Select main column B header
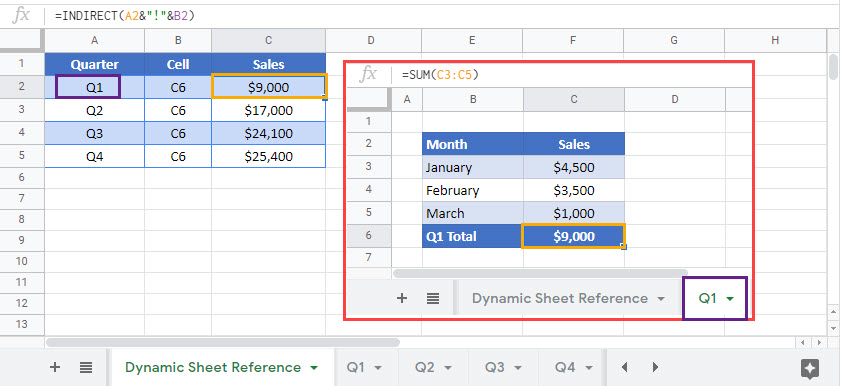849x386 pixels. click(x=178, y=41)
